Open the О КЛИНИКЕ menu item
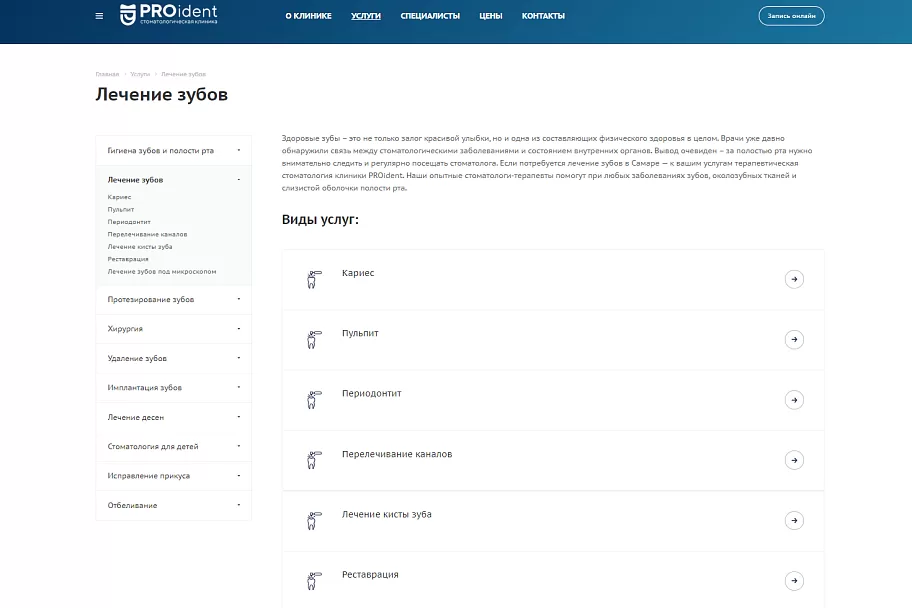 (x=308, y=16)
